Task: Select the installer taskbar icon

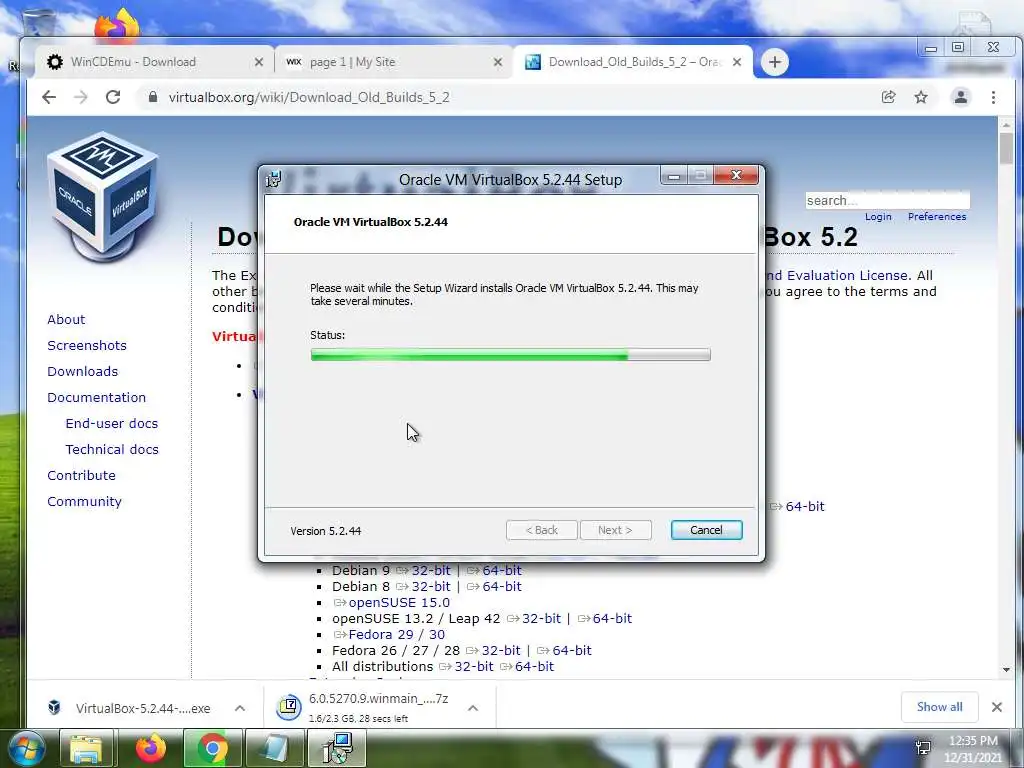Action: click(337, 749)
